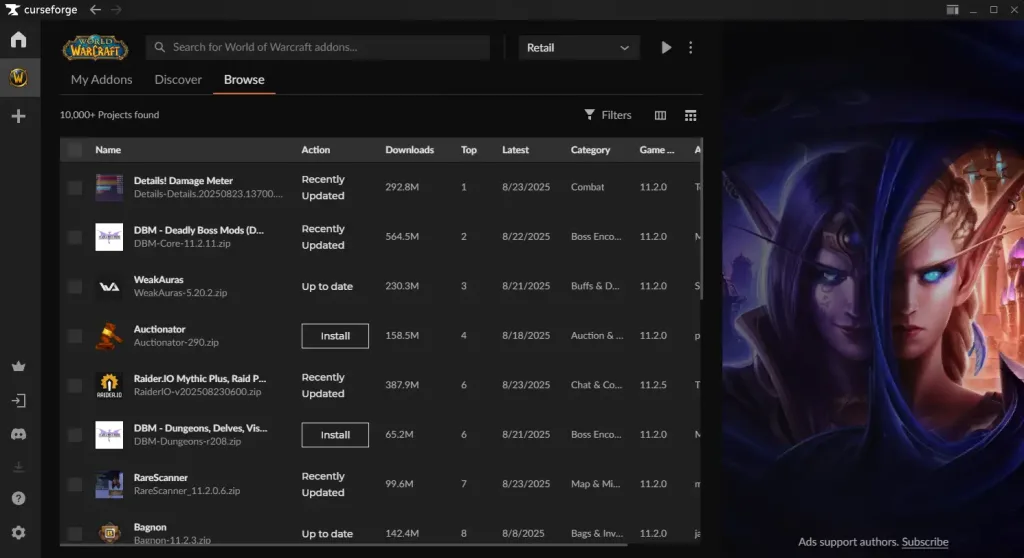Check the box for DBM - Dungeons, Delves
1024x558 pixels.
tap(75, 435)
